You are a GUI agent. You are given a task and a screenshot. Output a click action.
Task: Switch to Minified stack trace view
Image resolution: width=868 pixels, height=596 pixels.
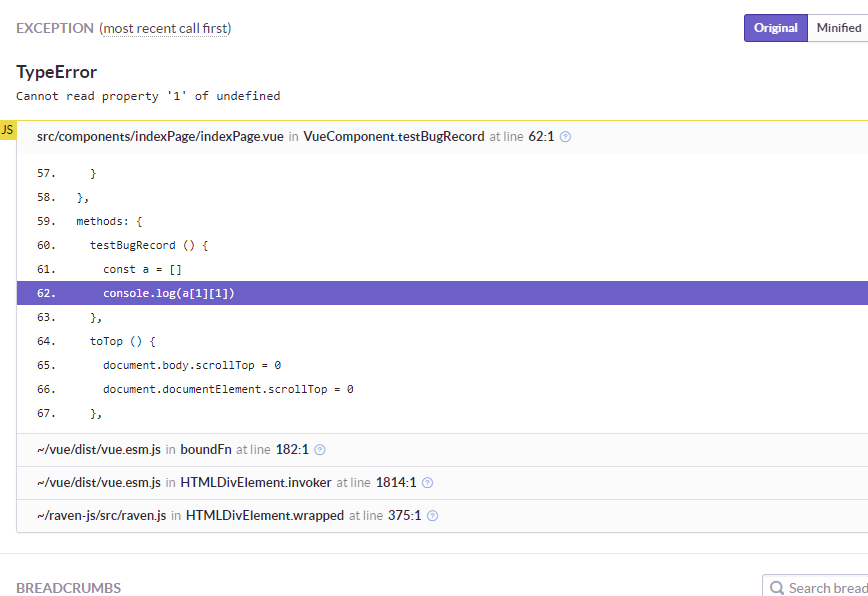[838, 28]
